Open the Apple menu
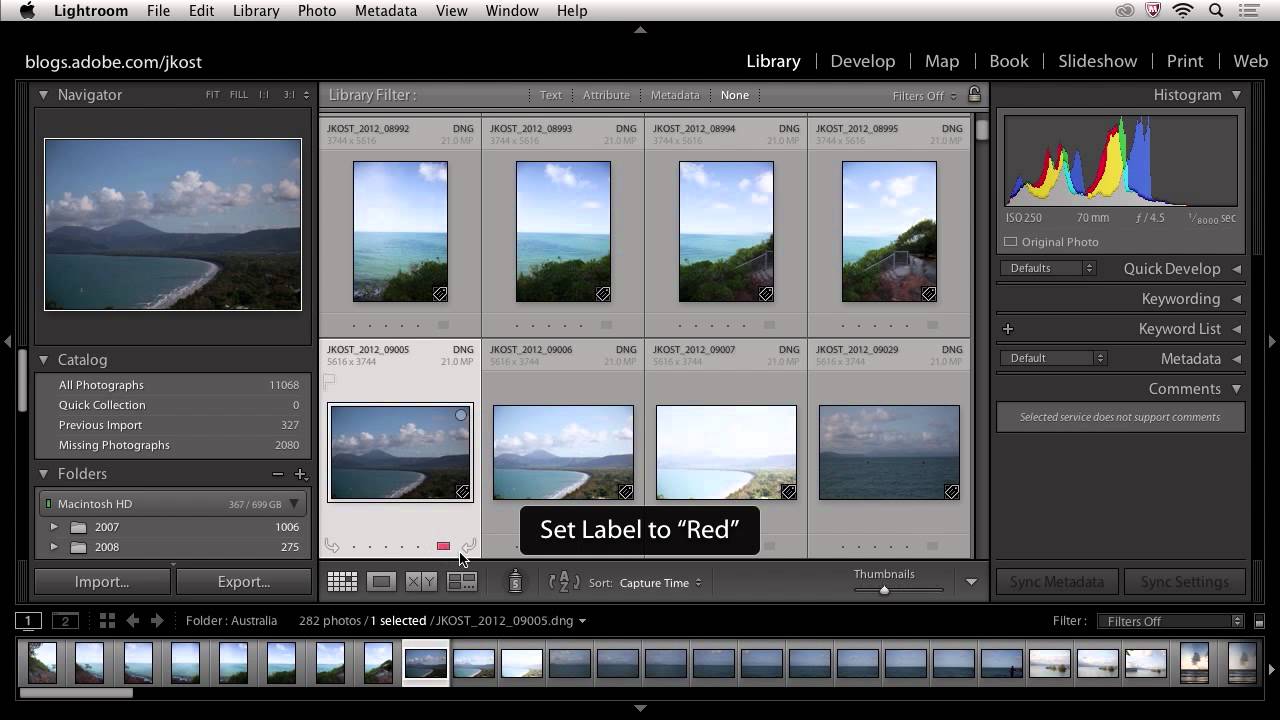Image resolution: width=1280 pixels, height=720 pixels. pyautogui.click(x=27, y=11)
